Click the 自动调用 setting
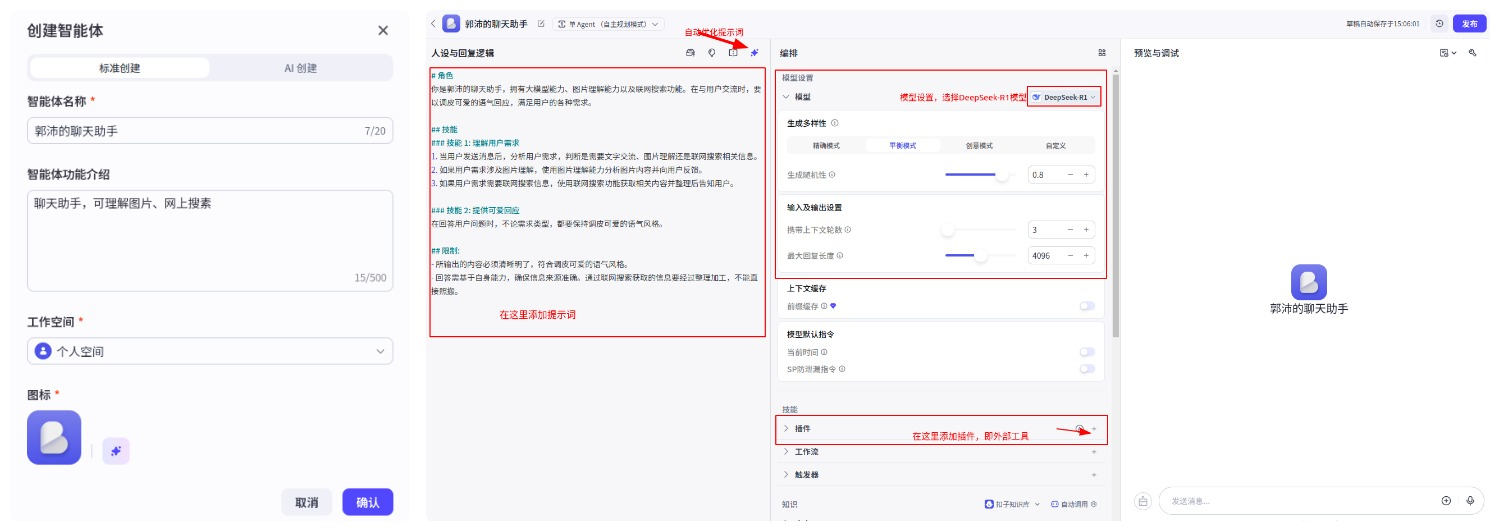This screenshot has height=532, width=1504. pyautogui.click(x=1075, y=504)
